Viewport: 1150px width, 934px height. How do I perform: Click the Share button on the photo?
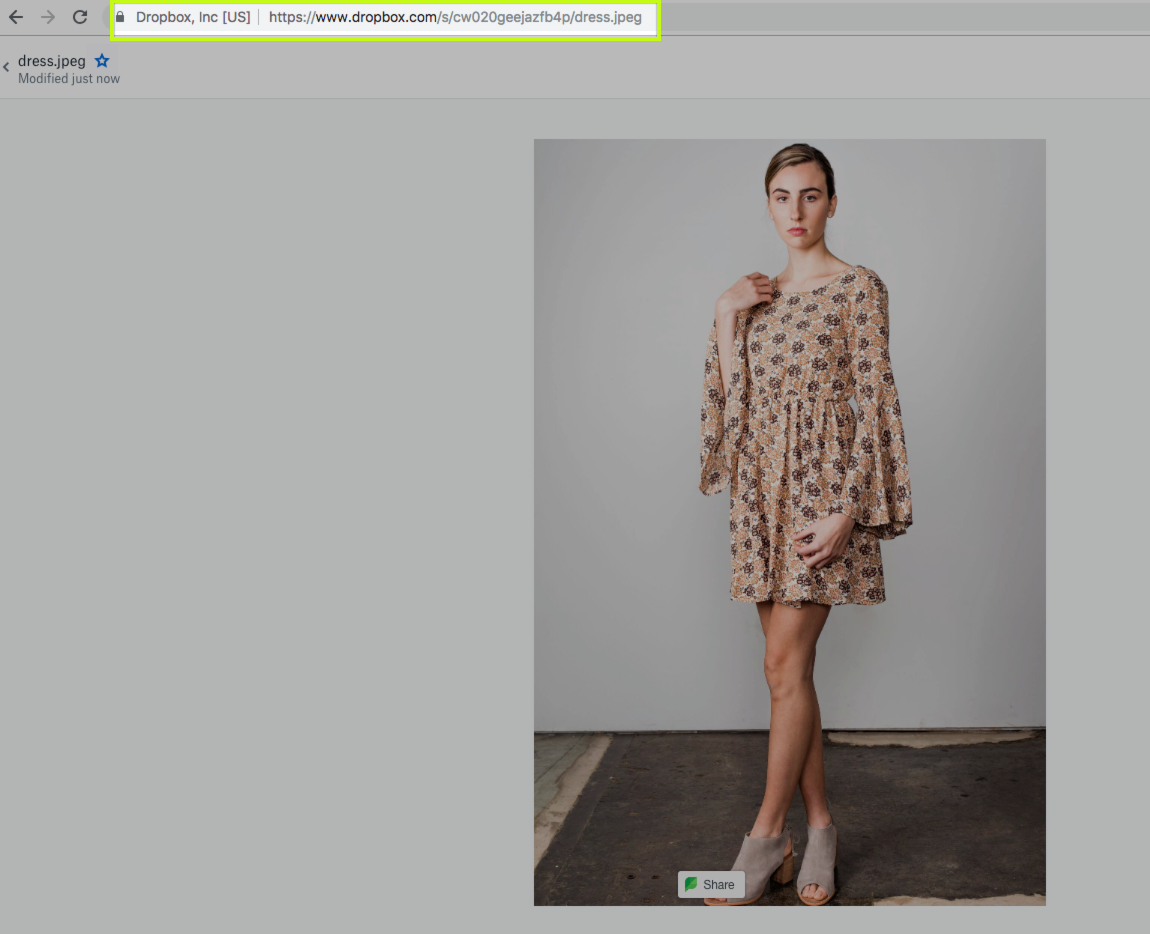[x=711, y=884]
